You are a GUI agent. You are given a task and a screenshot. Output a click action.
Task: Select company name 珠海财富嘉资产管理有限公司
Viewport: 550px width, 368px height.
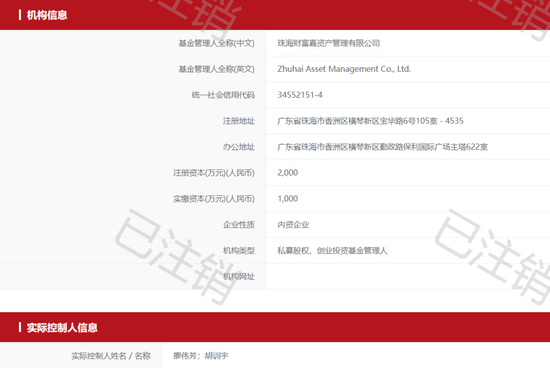tap(328, 43)
